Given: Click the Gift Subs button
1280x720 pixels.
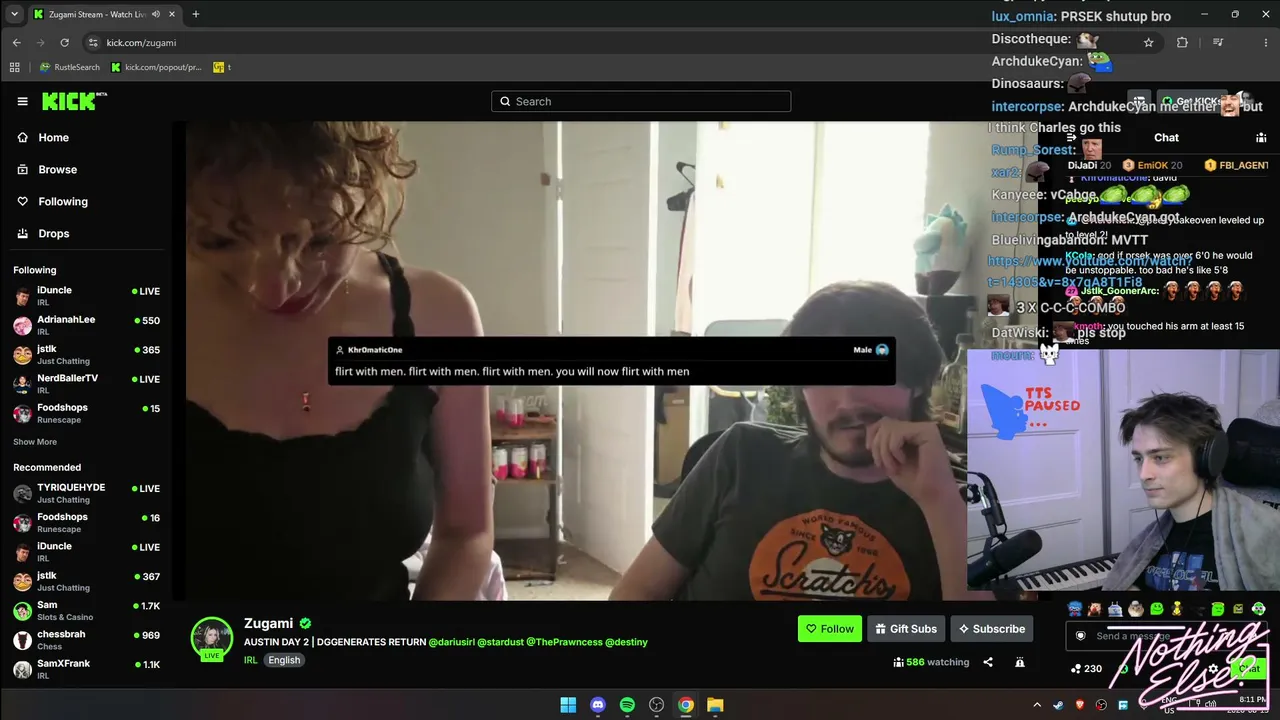Looking at the screenshot, I should [x=906, y=629].
